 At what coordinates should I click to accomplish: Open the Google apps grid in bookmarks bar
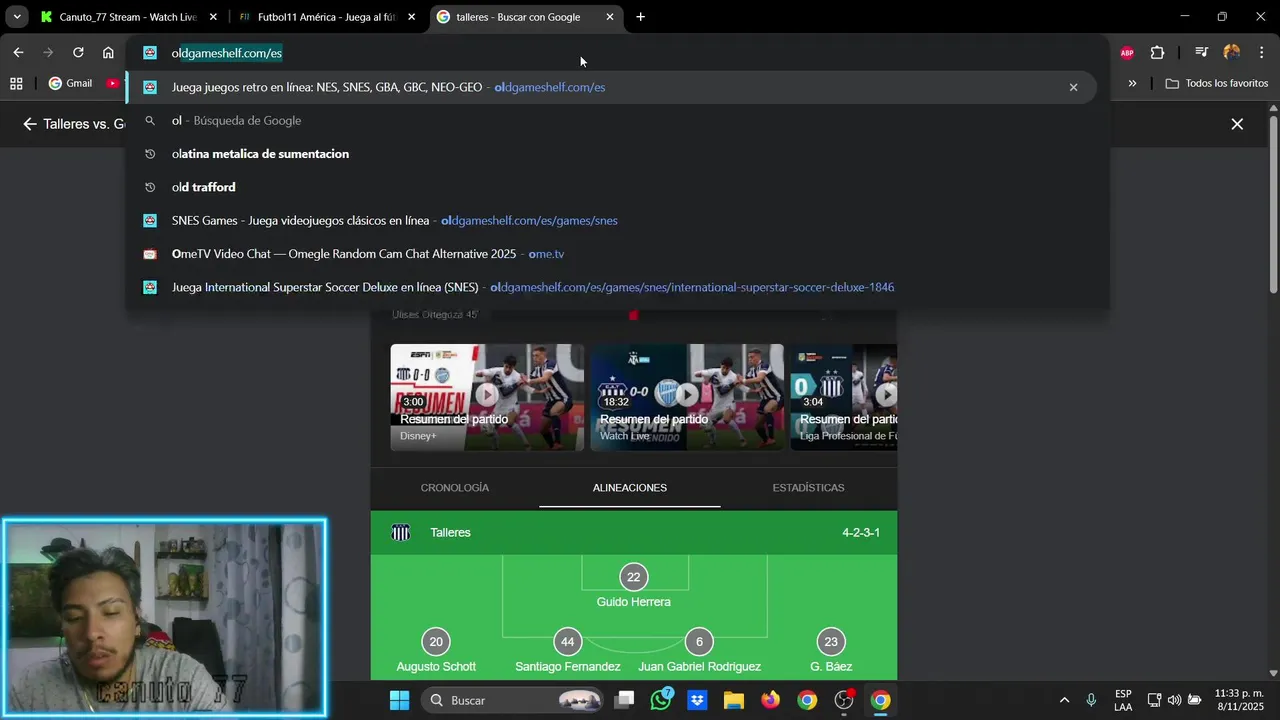coord(16,84)
